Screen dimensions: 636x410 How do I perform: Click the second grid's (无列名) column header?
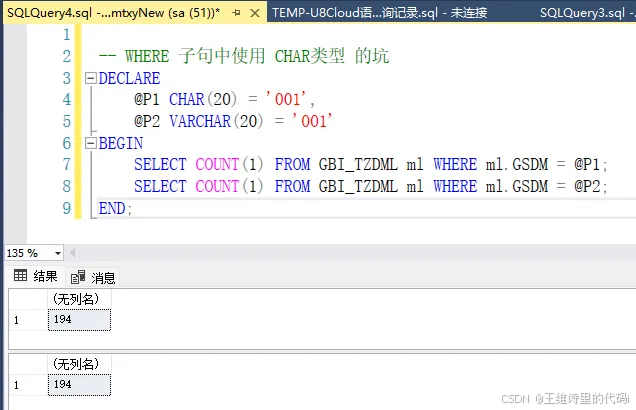[79, 363]
